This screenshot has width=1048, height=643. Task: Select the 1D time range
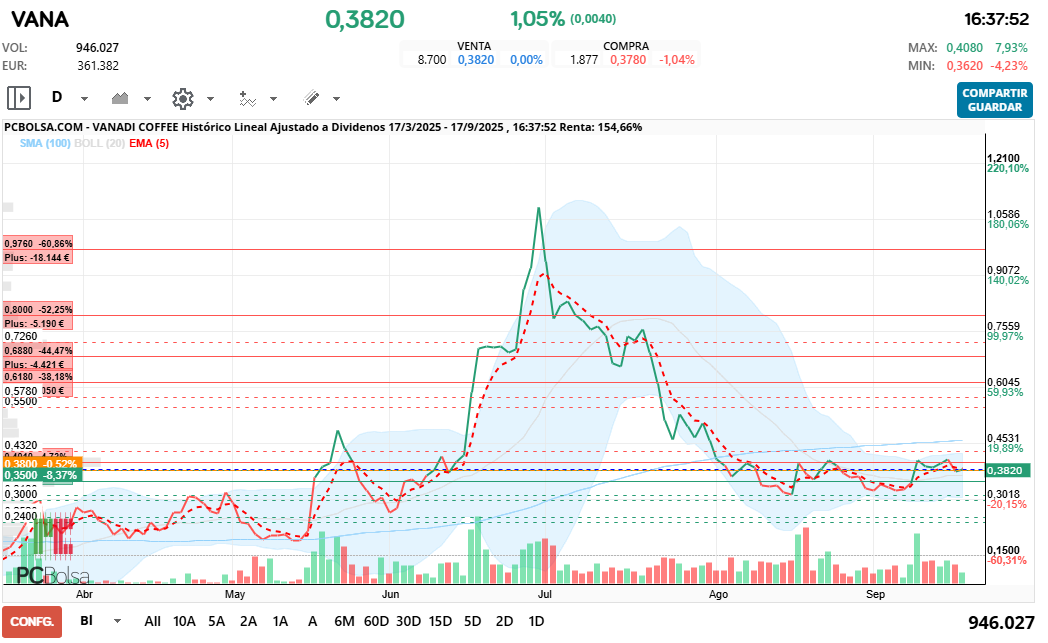536,621
